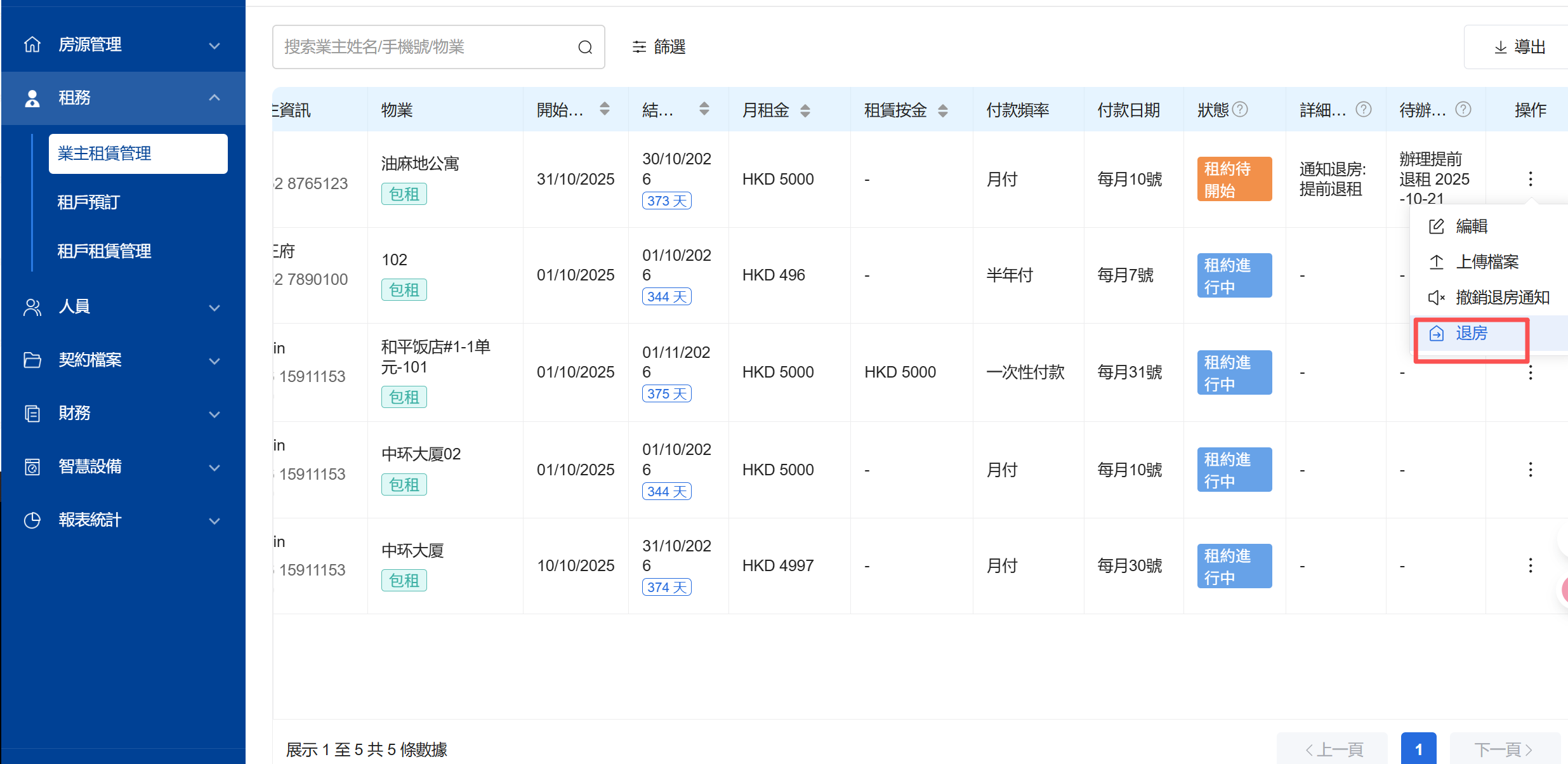Click the search magnifier icon
1568x764 pixels.
585,48
